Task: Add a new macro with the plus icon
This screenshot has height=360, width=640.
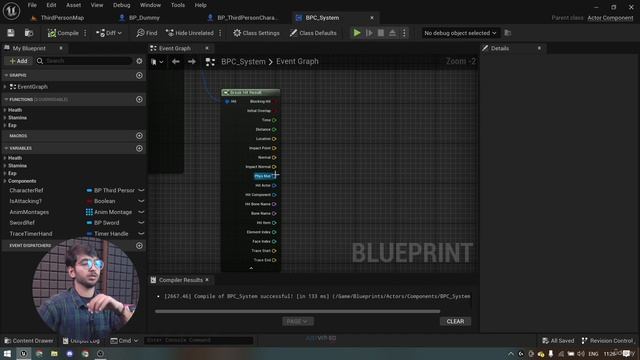Action: (139, 136)
